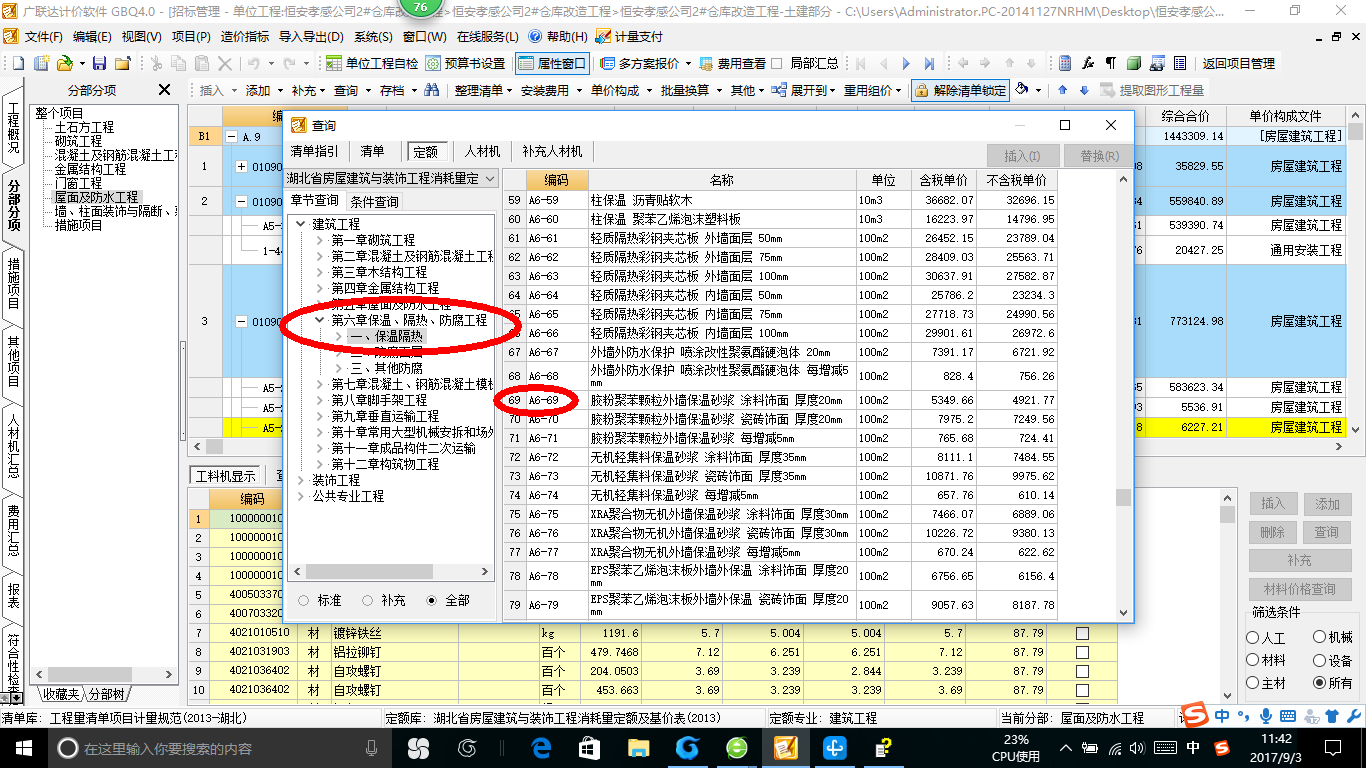The height and width of the screenshot is (768, 1366).
Task: Click 单位工程自检 toolbar button
Action: click(372, 63)
